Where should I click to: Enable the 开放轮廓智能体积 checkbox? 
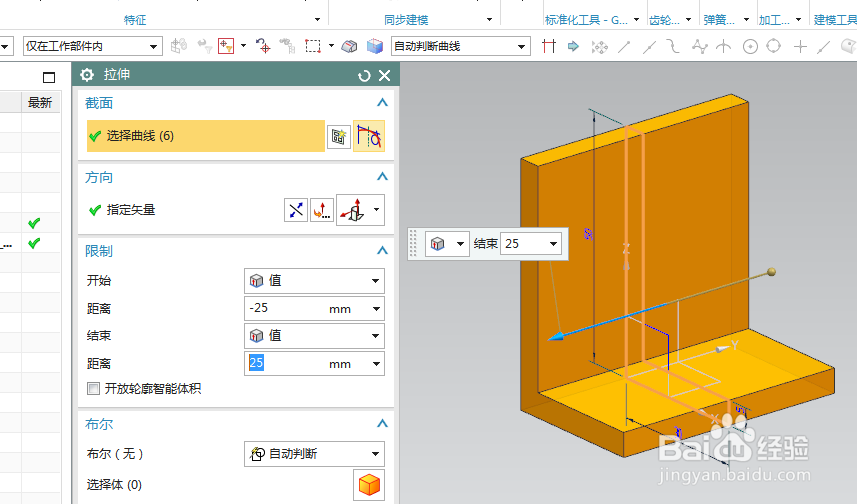click(93, 389)
